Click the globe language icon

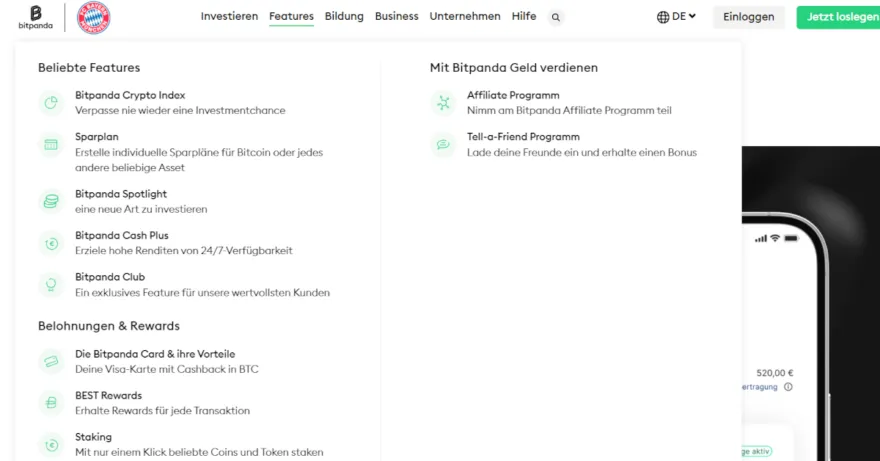tap(663, 17)
